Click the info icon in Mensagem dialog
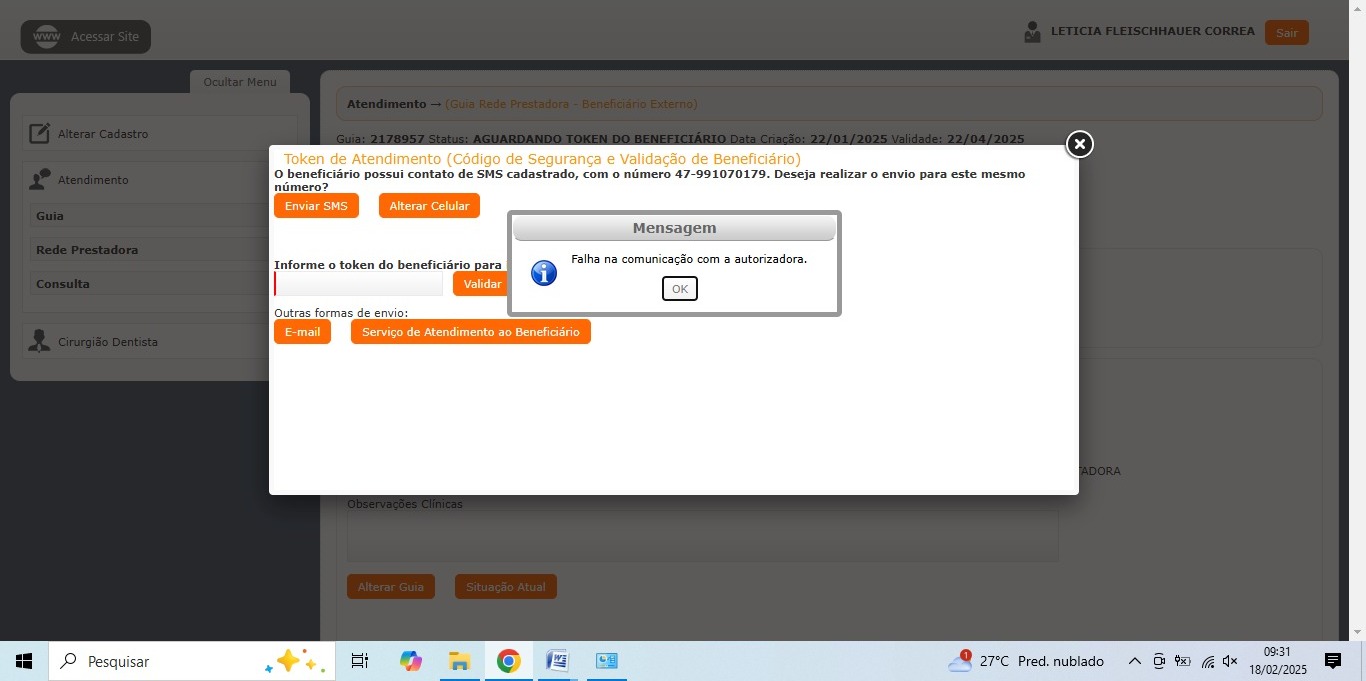This screenshot has height=681, width=1366. (x=544, y=273)
